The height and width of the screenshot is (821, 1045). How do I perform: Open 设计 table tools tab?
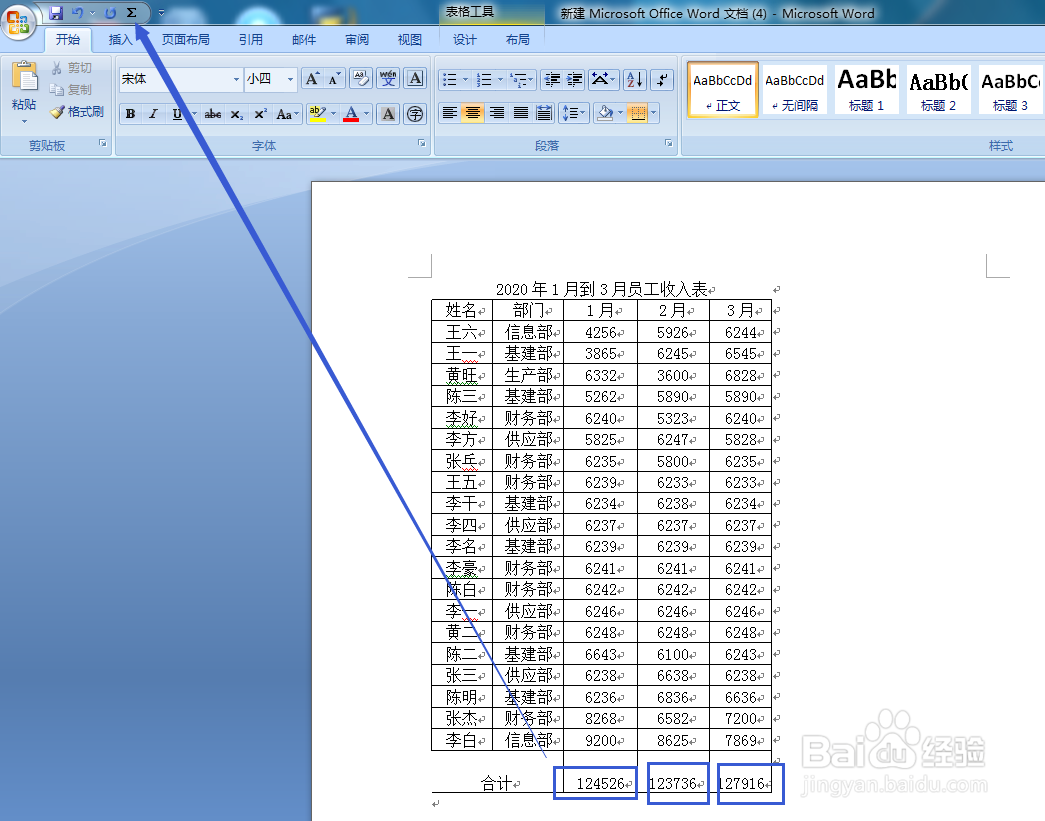(x=465, y=40)
